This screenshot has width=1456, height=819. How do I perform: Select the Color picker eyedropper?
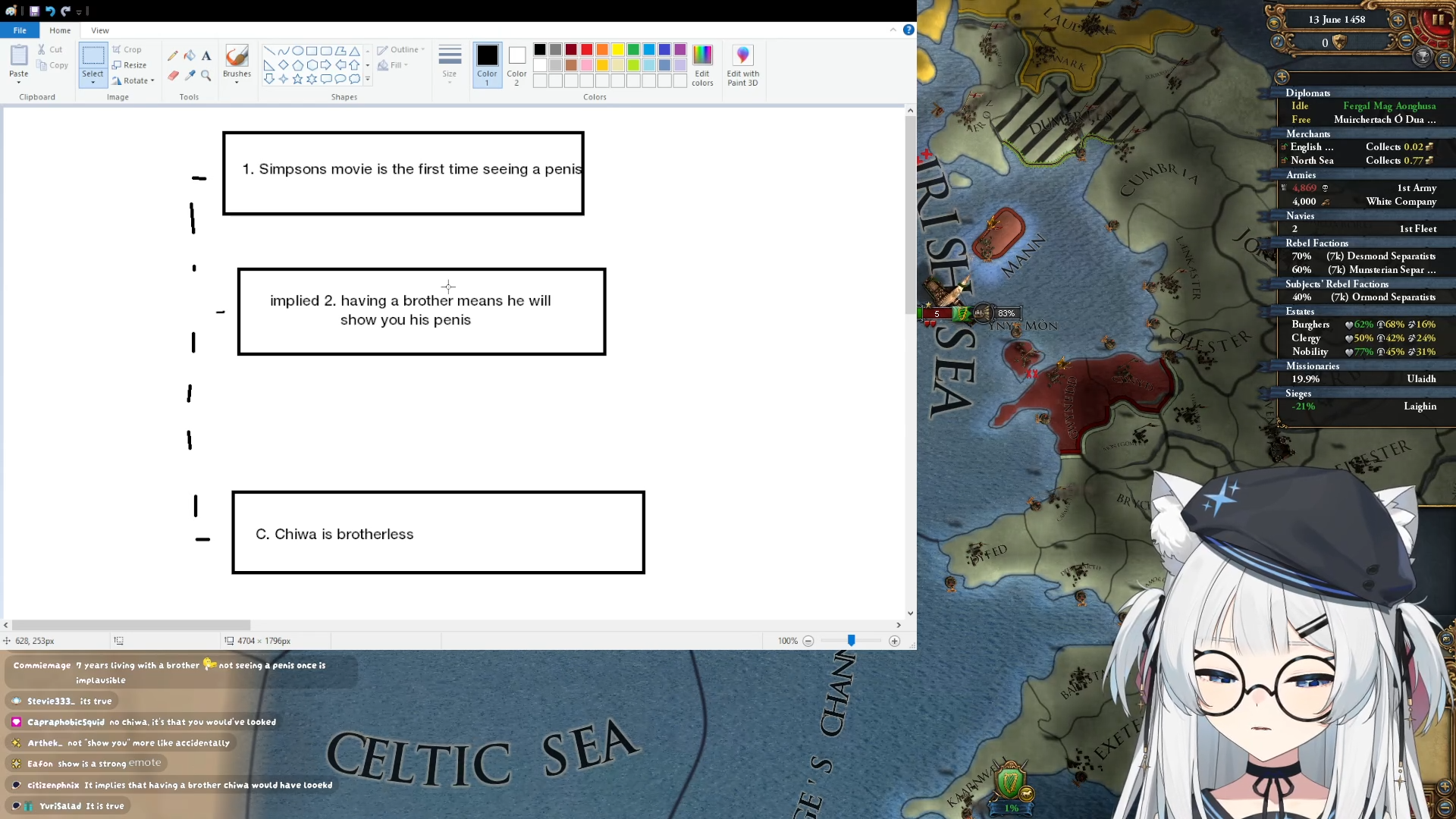pyautogui.click(x=190, y=75)
